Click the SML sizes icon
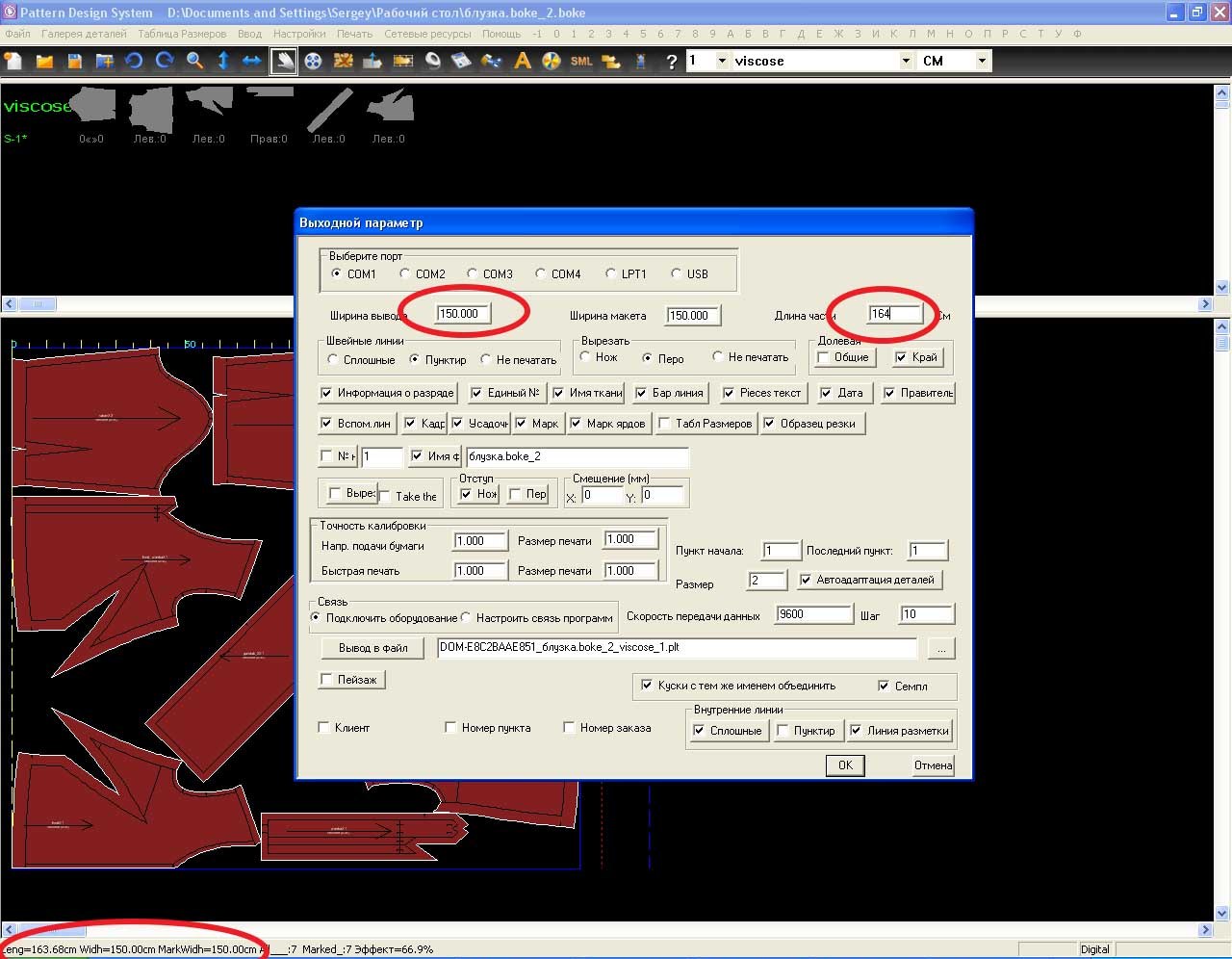The height and width of the screenshot is (959, 1232). pyautogui.click(x=581, y=61)
